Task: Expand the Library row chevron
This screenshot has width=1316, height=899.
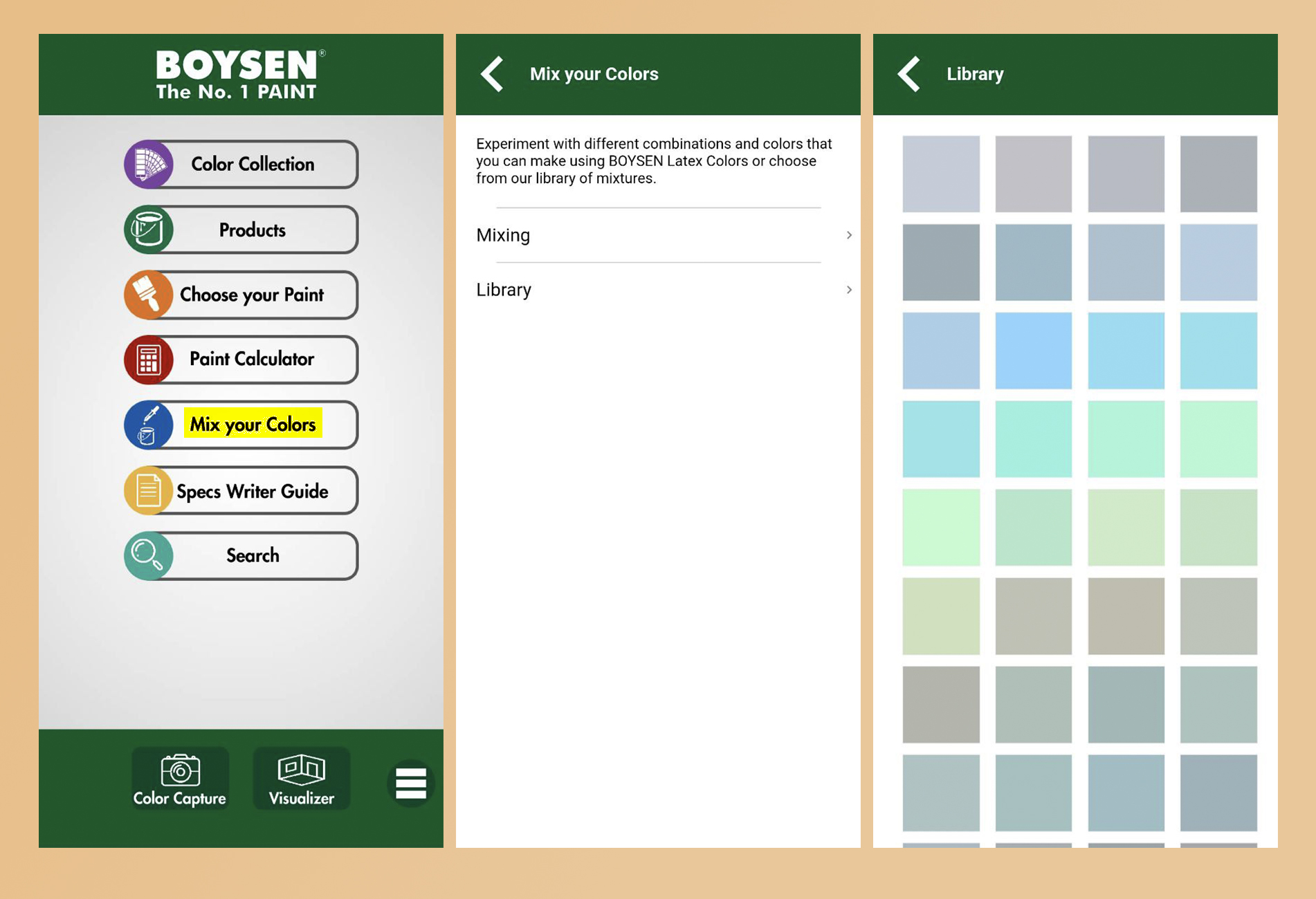Action: 849,290
